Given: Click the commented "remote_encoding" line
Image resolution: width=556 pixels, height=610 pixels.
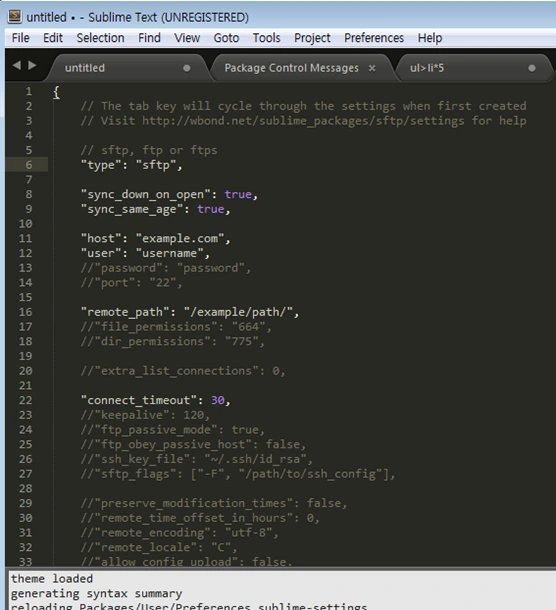Looking at the screenshot, I should click(180, 533).
